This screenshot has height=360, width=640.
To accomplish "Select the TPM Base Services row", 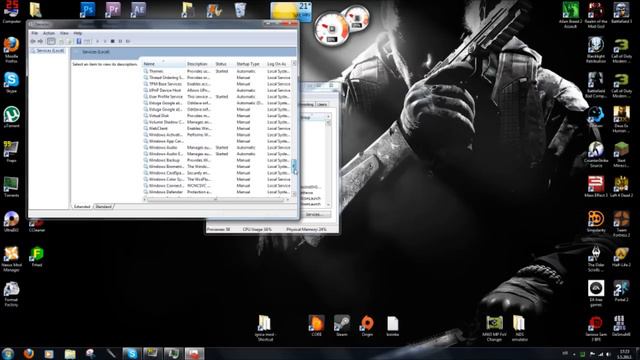I will (217, 84).
